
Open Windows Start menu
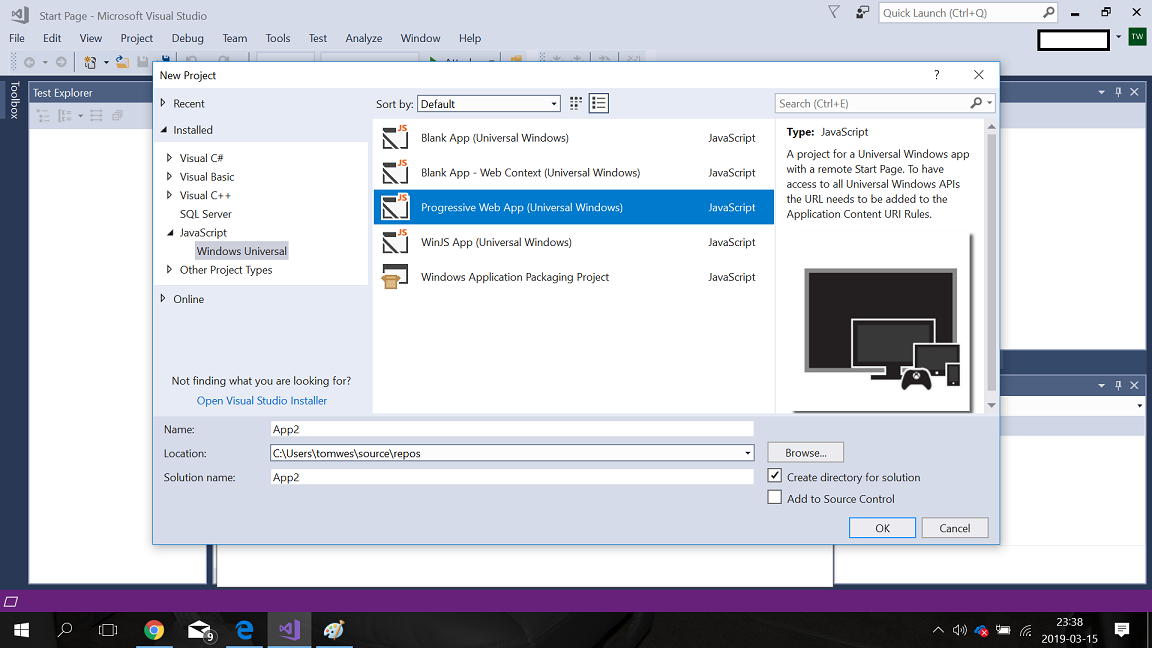click(21, 630)
